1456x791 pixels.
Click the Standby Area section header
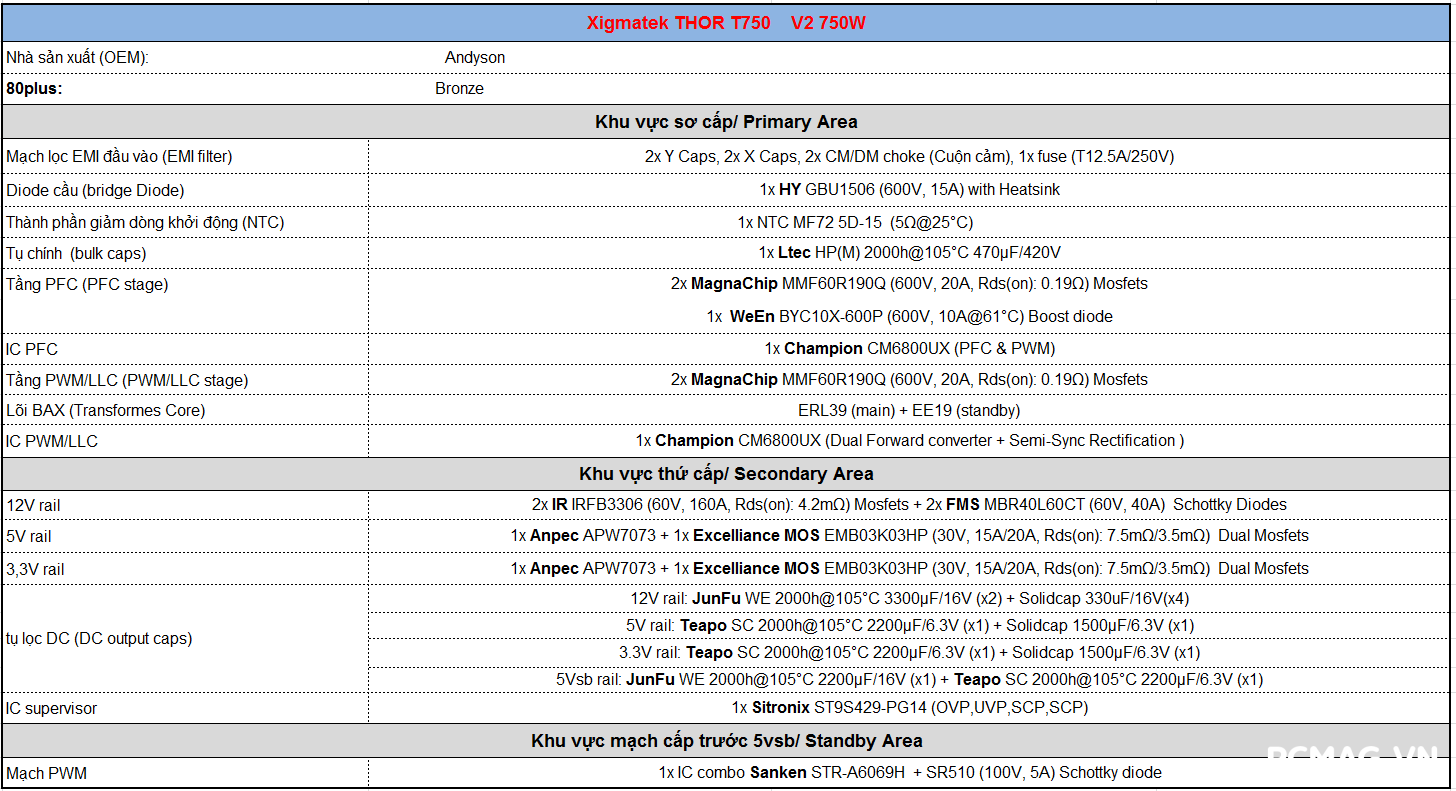point(726,741)
